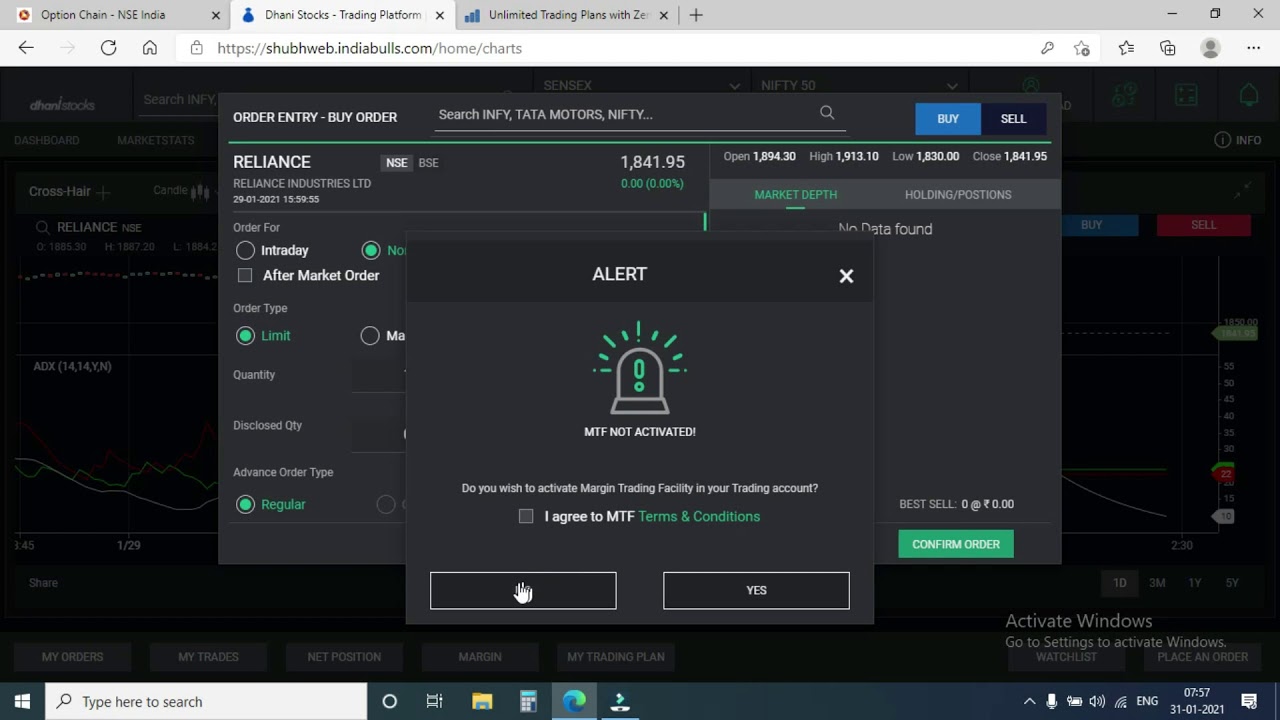The height and width of the screenshot is (720, 1280).
Task: Open the NET POSITION bottom tab
Action: coord(344,657)
